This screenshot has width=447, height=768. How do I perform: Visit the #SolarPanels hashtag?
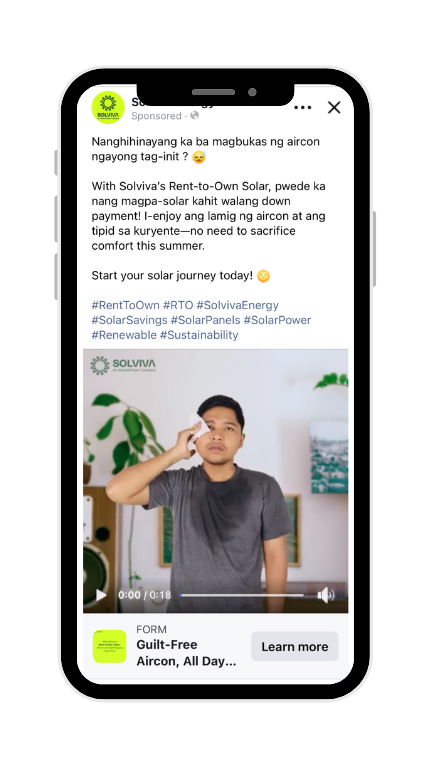pos(206,320)
